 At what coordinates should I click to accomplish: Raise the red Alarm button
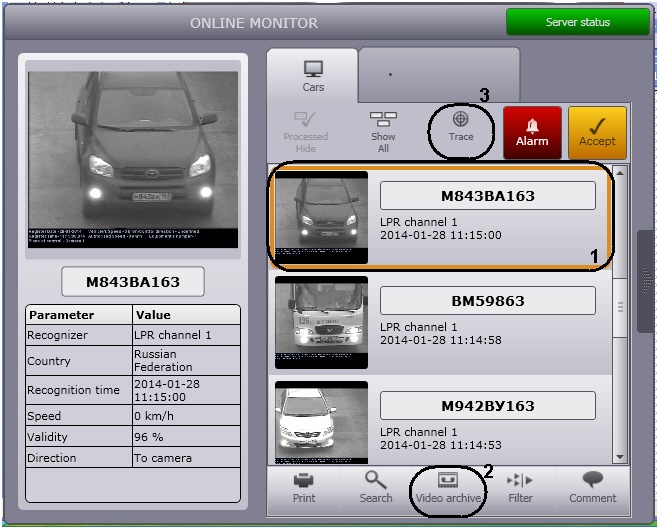pyautogui.click(x=532, y=133)
